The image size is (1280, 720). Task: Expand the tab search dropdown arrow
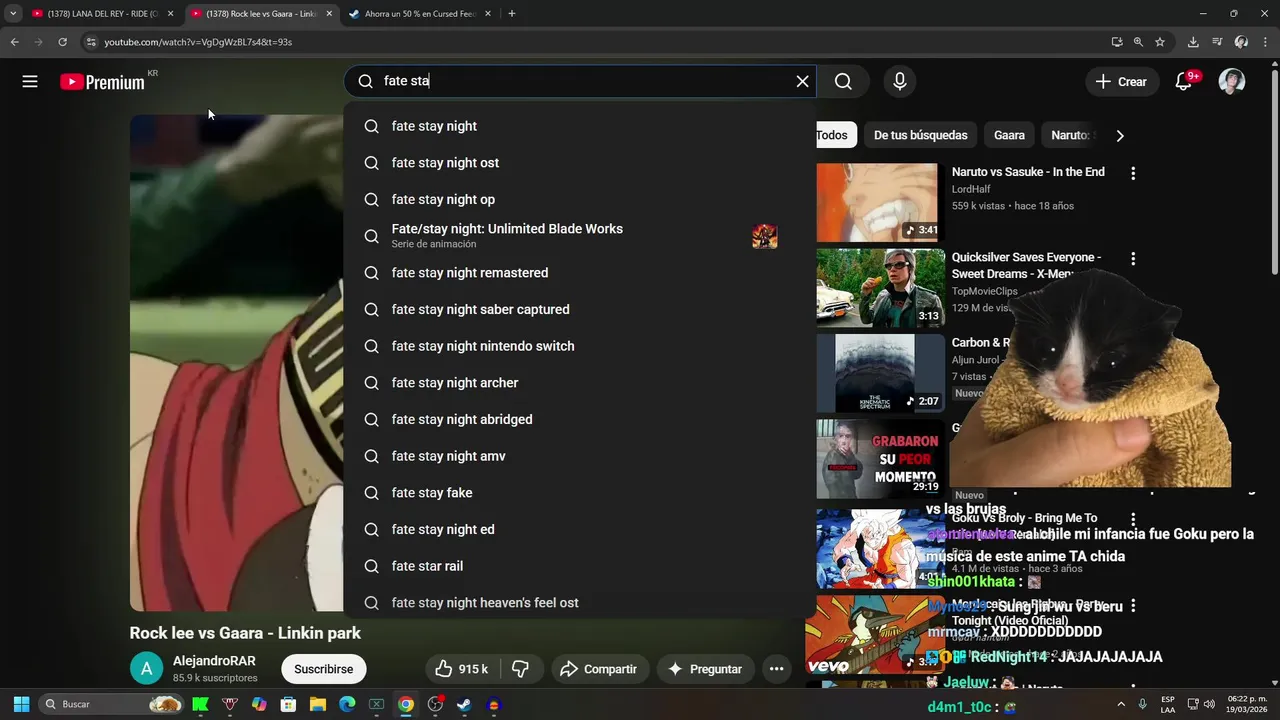(x=13, y=14)
